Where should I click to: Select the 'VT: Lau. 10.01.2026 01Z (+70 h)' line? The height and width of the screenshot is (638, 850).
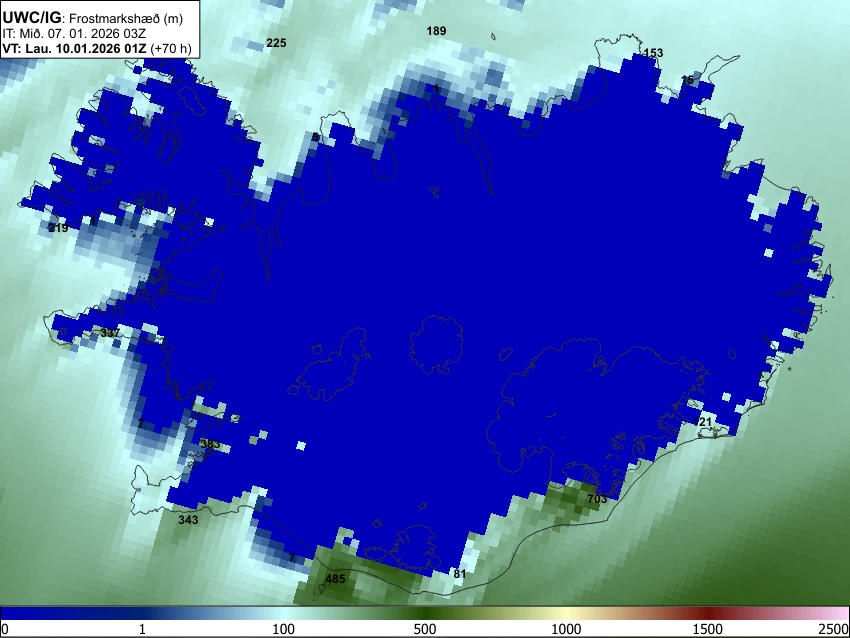point(97,48)
